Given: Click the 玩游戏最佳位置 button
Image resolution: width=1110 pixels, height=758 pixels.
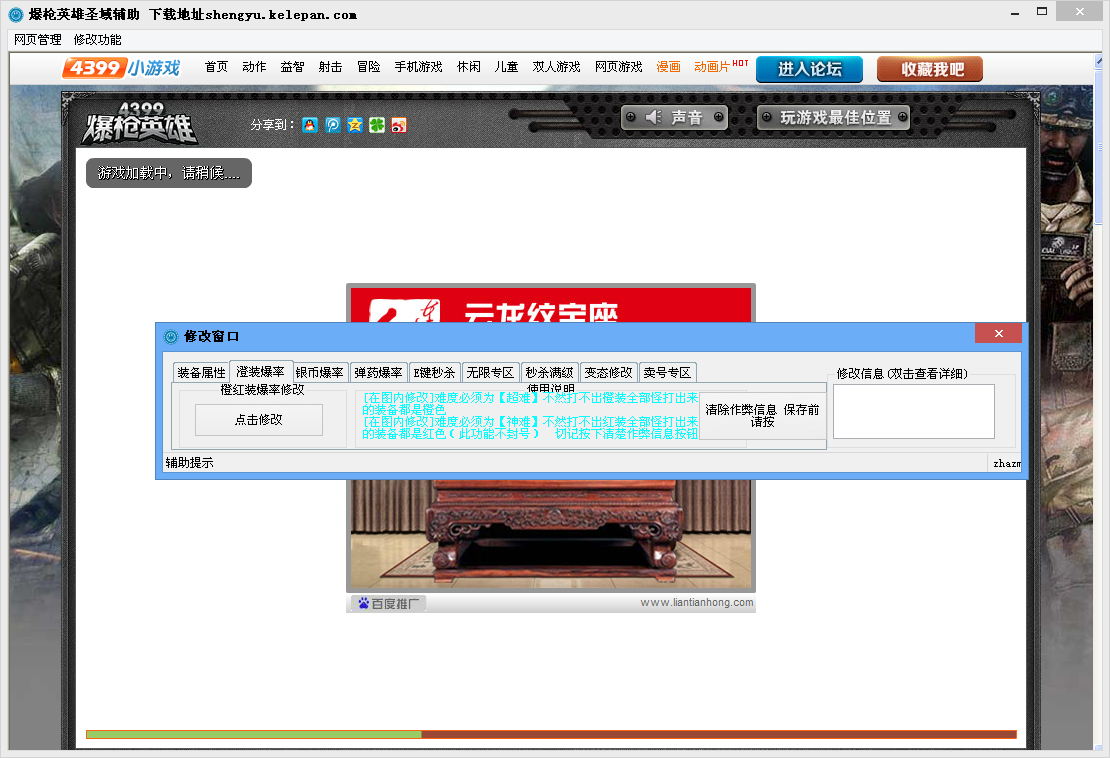Looking at the screenshot, I should [x=834, y=117].
